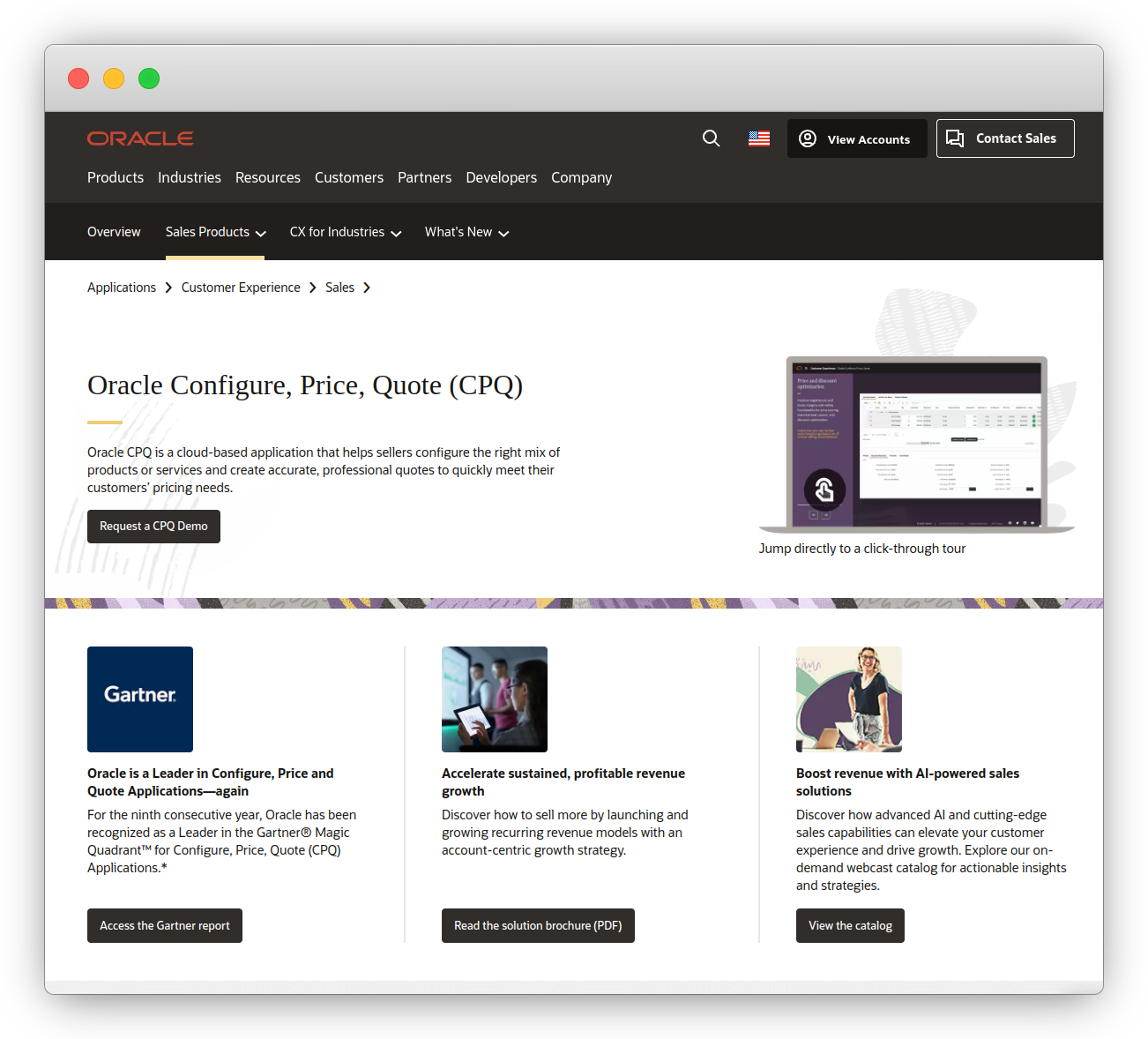Click 'Boost revenue with AI-powered sales solutions' heading
Screen dimensions: 1148x1039
click(x=907, y=782)
